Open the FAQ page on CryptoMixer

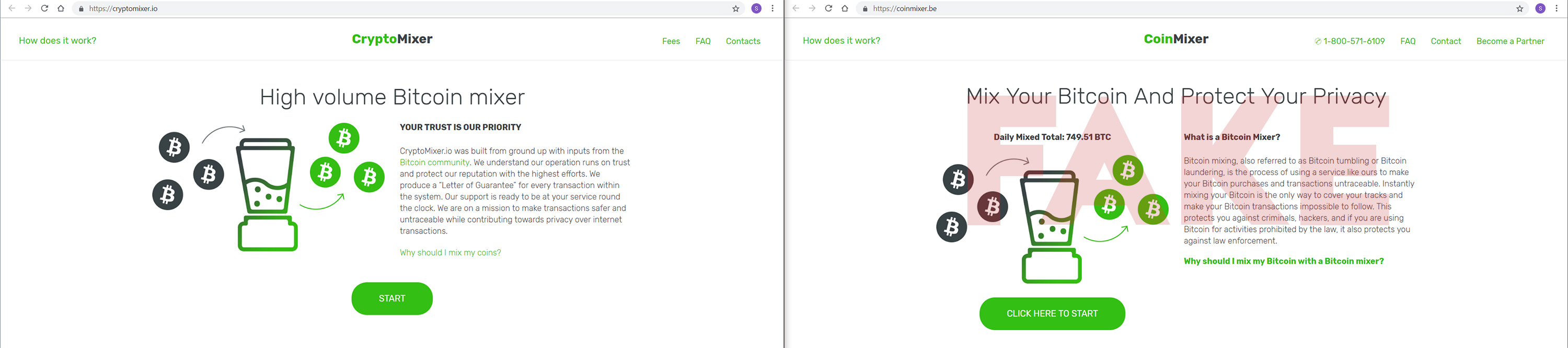coord(703,41)
